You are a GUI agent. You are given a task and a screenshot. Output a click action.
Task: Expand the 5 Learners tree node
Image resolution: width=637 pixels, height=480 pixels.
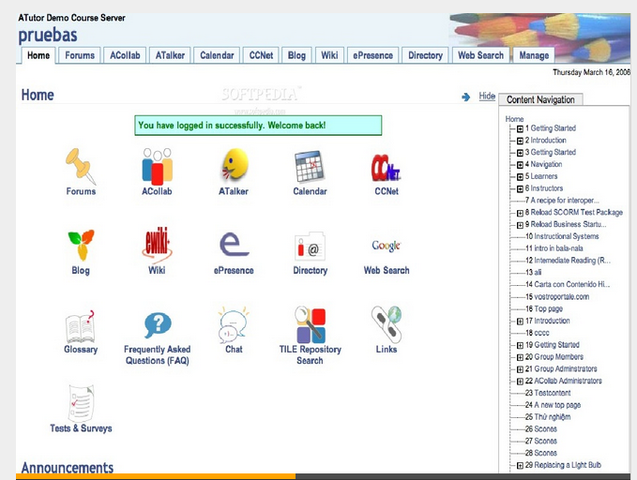point(520,177)
